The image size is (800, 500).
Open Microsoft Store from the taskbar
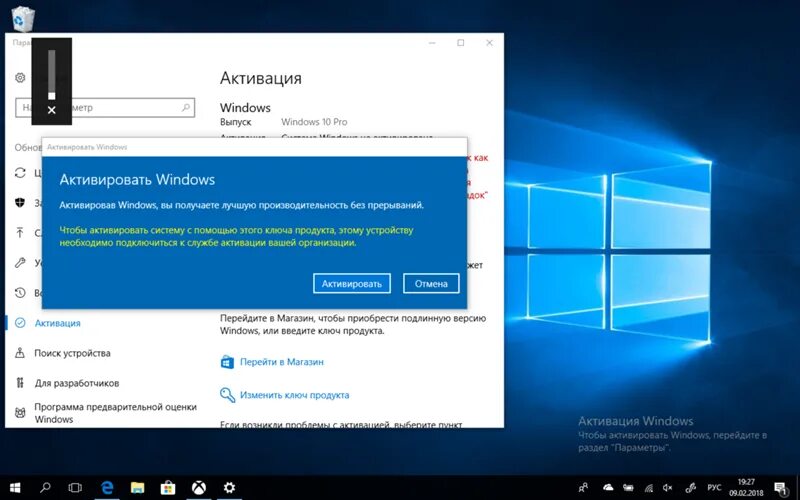point(168,488)
